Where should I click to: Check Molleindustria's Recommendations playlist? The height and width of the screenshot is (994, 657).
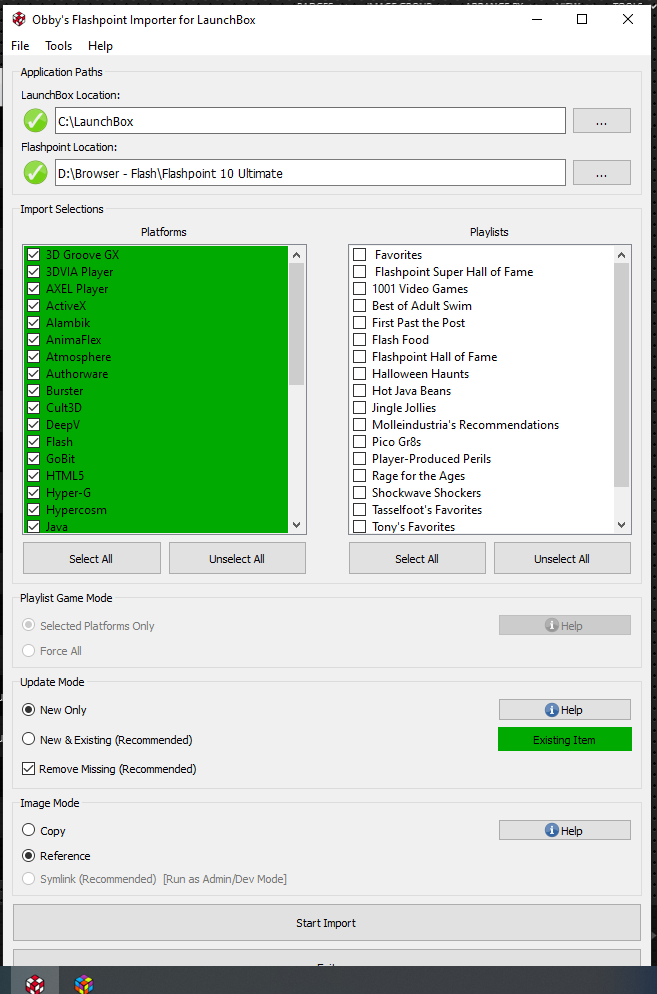click(x=360, y=425)
